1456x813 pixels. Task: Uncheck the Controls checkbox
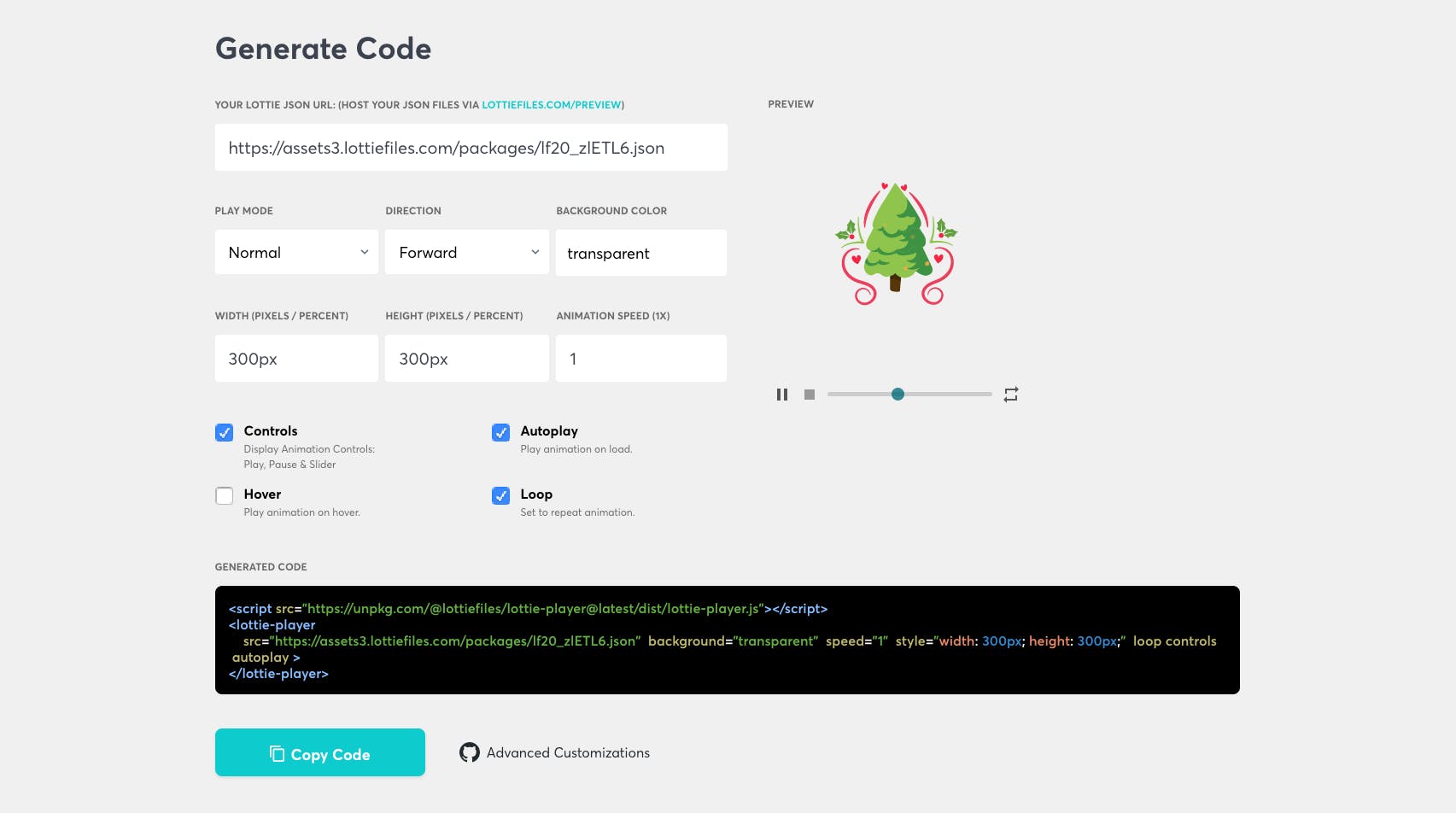[x=225, y=432]
